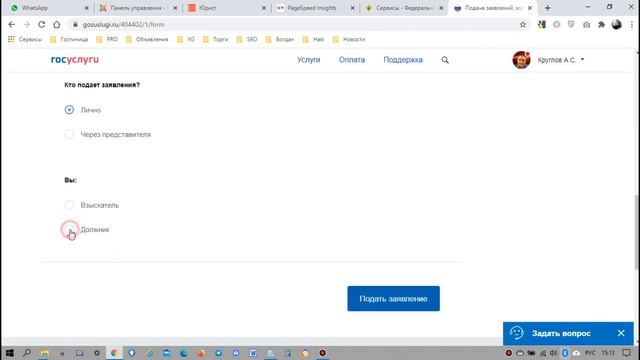
Task: Click the gosuslugi logo
Action: (x=75, y=60)
